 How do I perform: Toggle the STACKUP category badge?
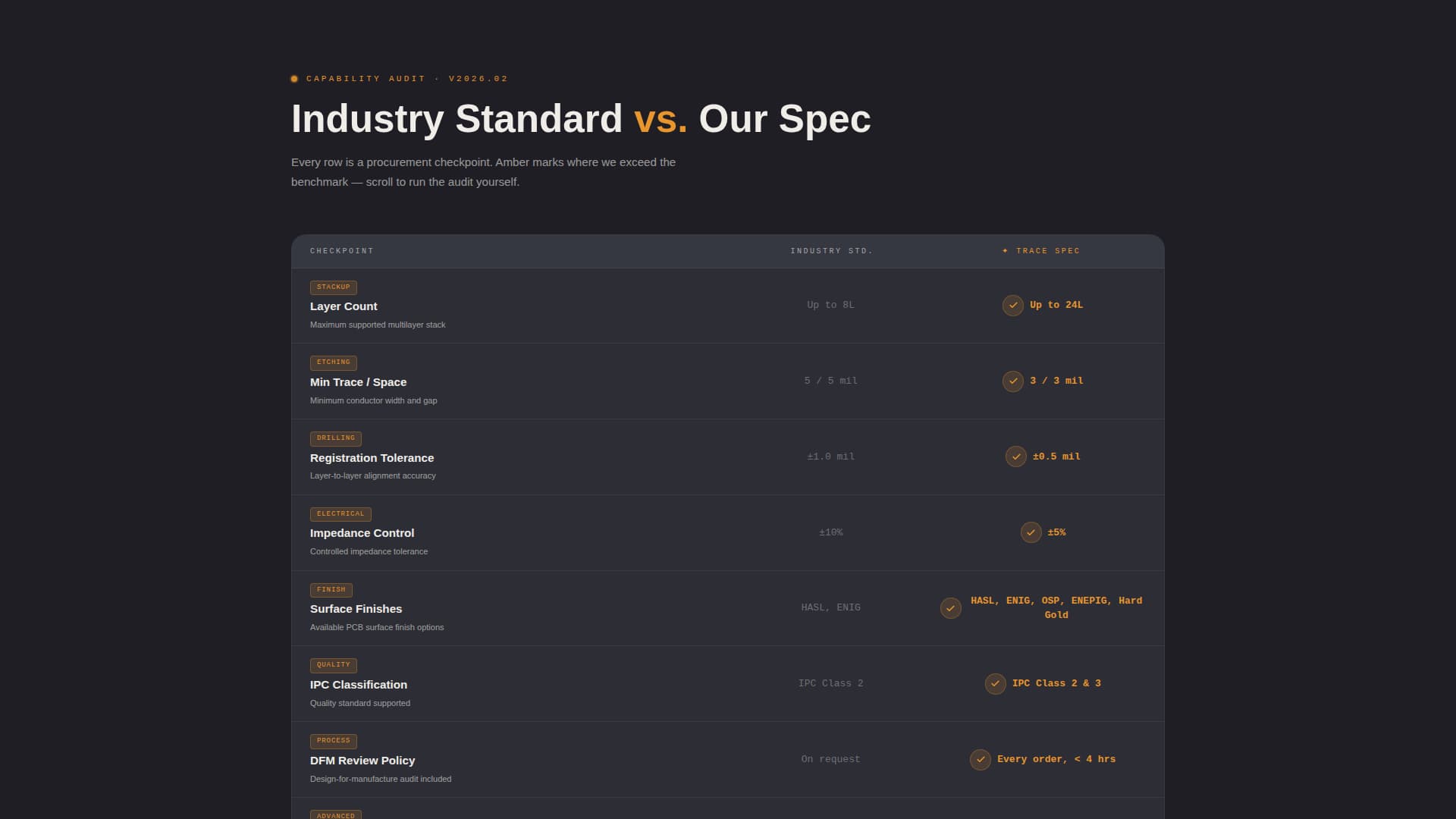coord(334,287)
